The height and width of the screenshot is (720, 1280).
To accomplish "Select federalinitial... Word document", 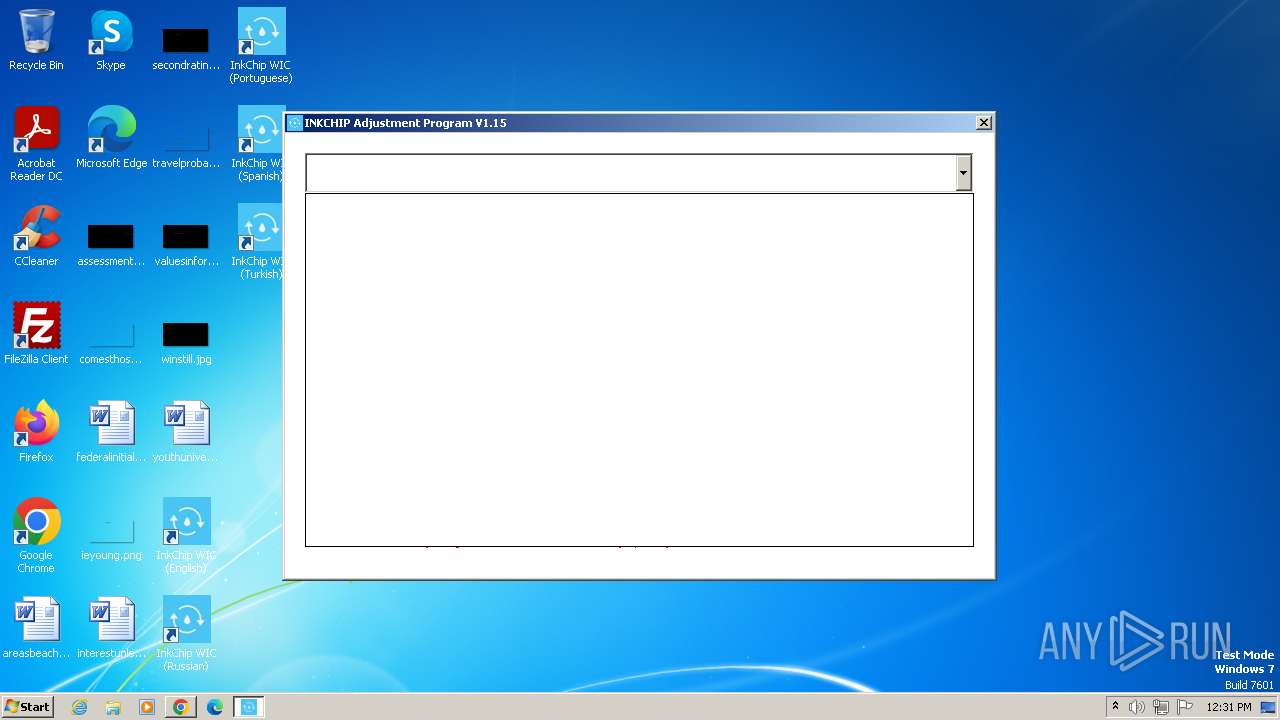I will point(111,432).
